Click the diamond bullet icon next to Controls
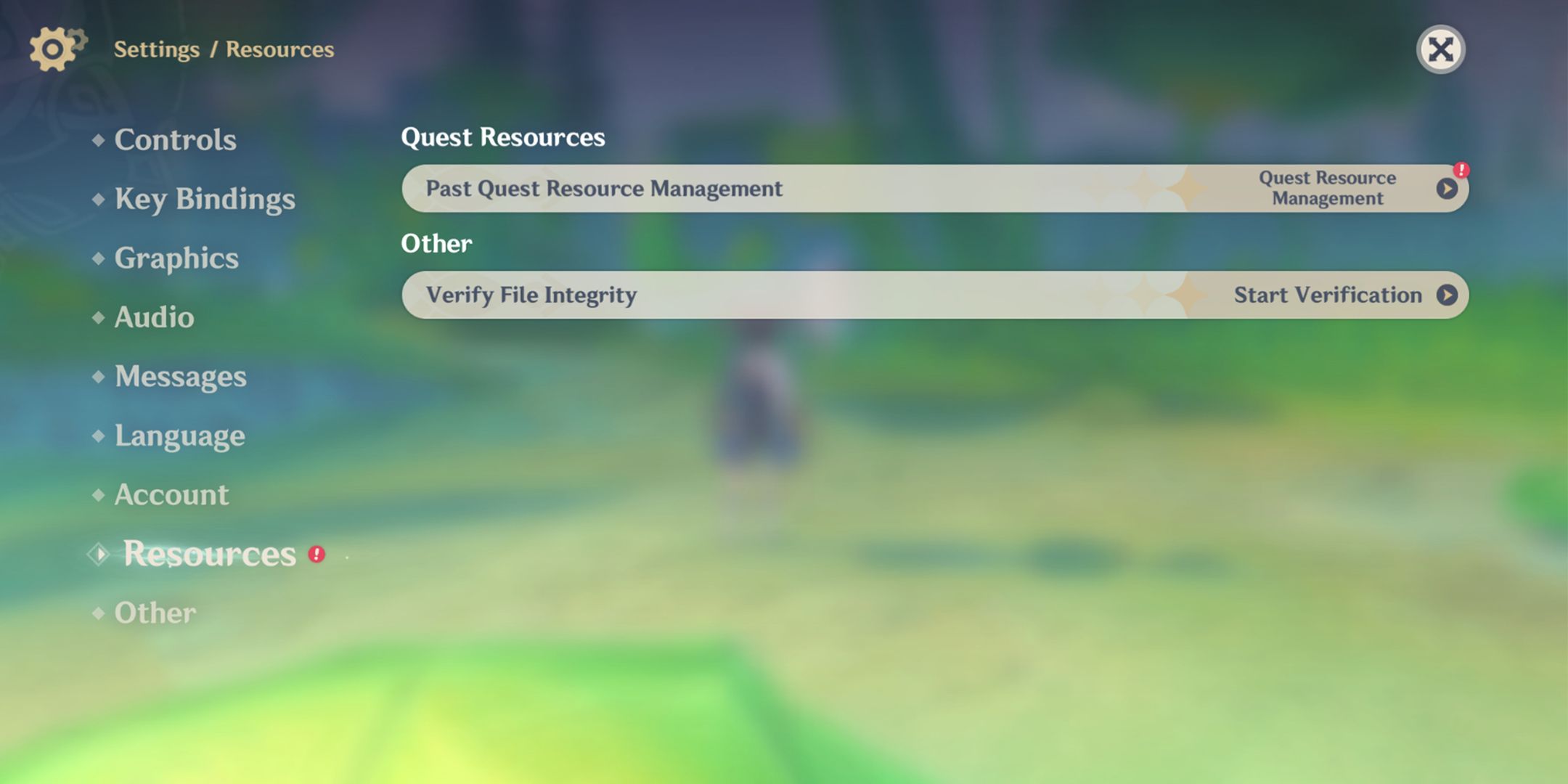This screenshot has width=1568, height=784. click(x=98, y=139)
